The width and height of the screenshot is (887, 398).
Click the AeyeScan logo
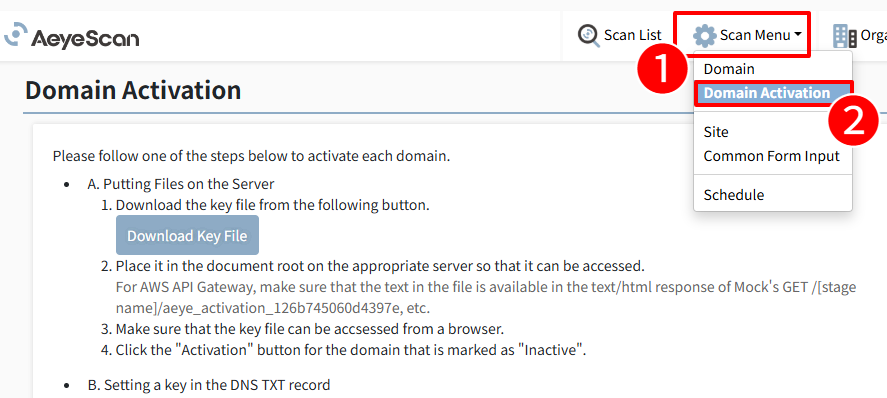[x=72, y=36]
